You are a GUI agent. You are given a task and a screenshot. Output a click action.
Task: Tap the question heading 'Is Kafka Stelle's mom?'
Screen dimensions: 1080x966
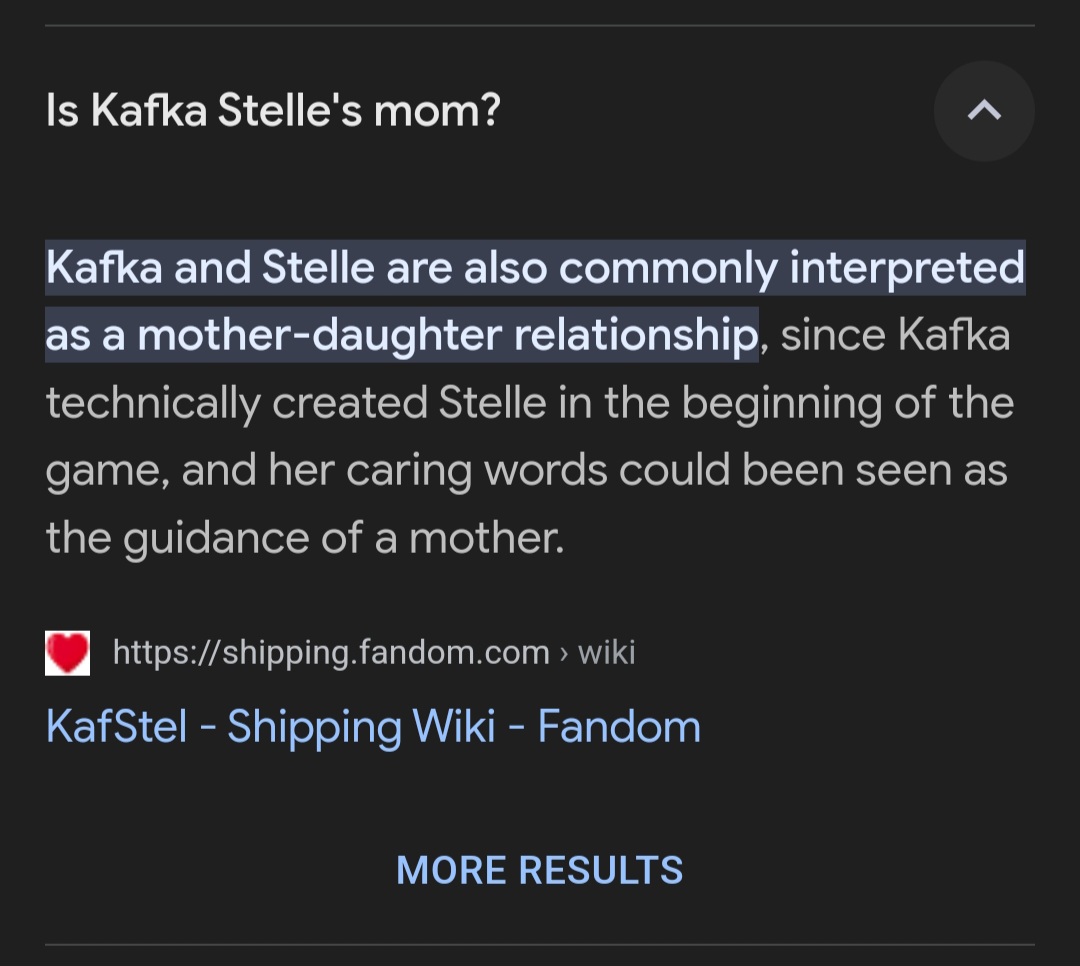tap(270, 109)
